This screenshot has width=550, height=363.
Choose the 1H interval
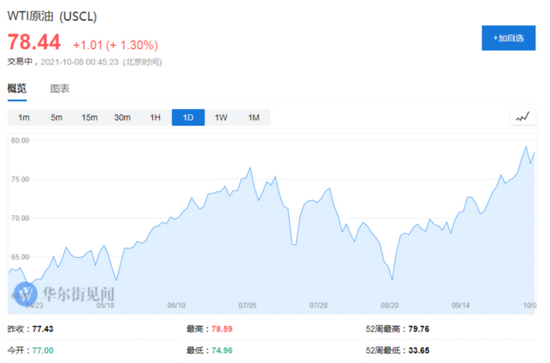155,117
